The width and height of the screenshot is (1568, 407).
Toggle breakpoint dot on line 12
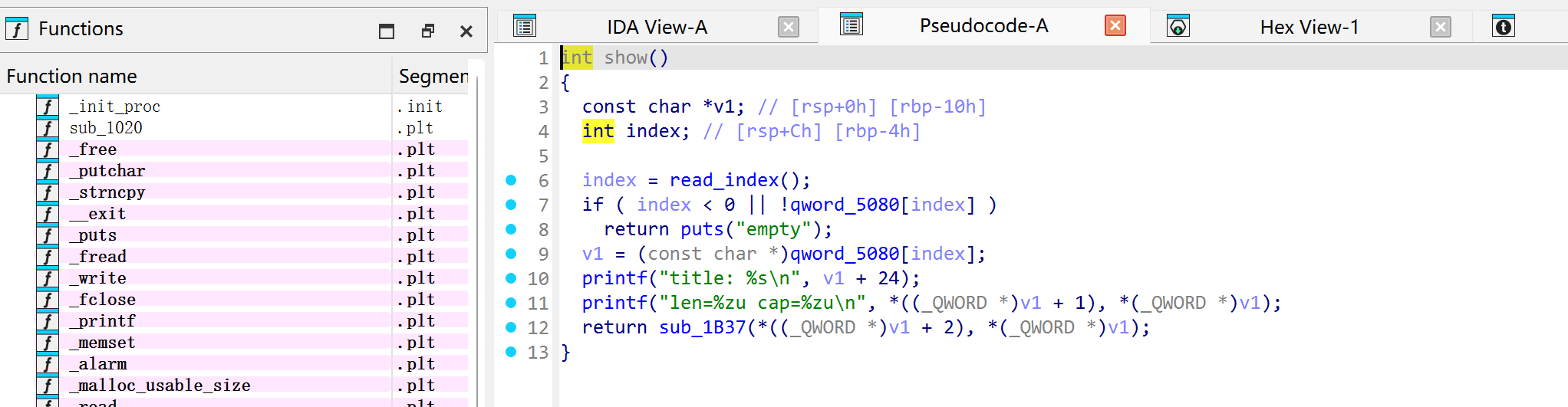click(x=511, y=327)
